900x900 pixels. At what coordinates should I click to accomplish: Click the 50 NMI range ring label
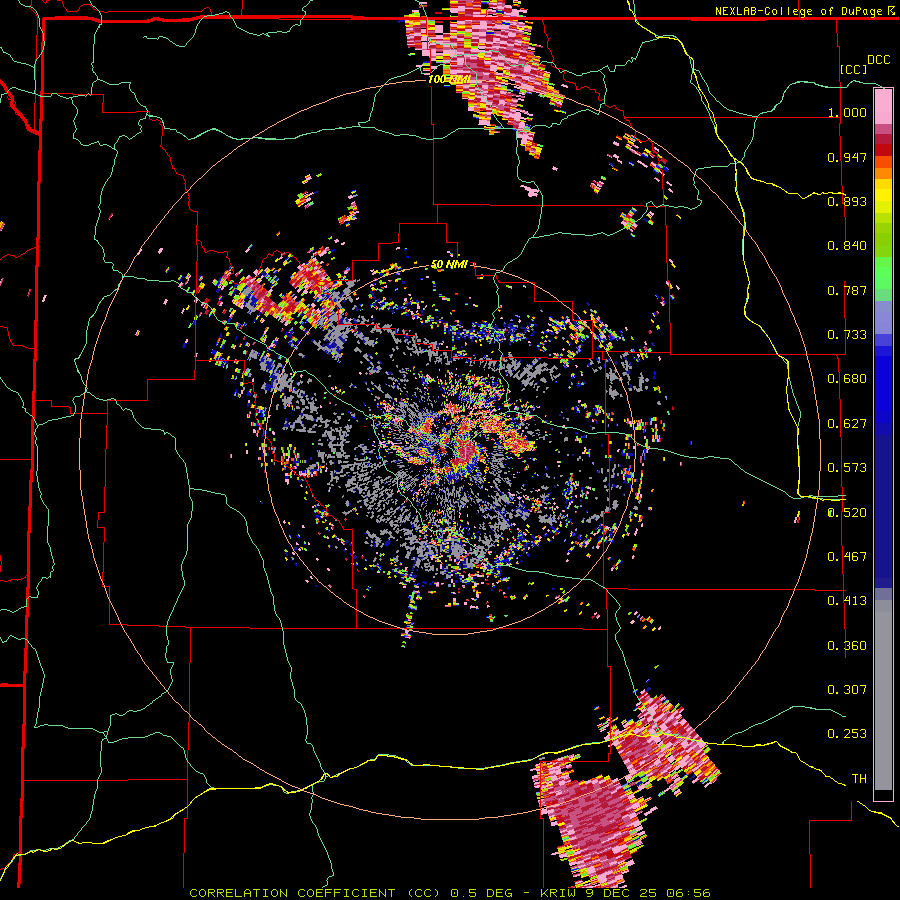pyautogui.click(x=449, y=265)
